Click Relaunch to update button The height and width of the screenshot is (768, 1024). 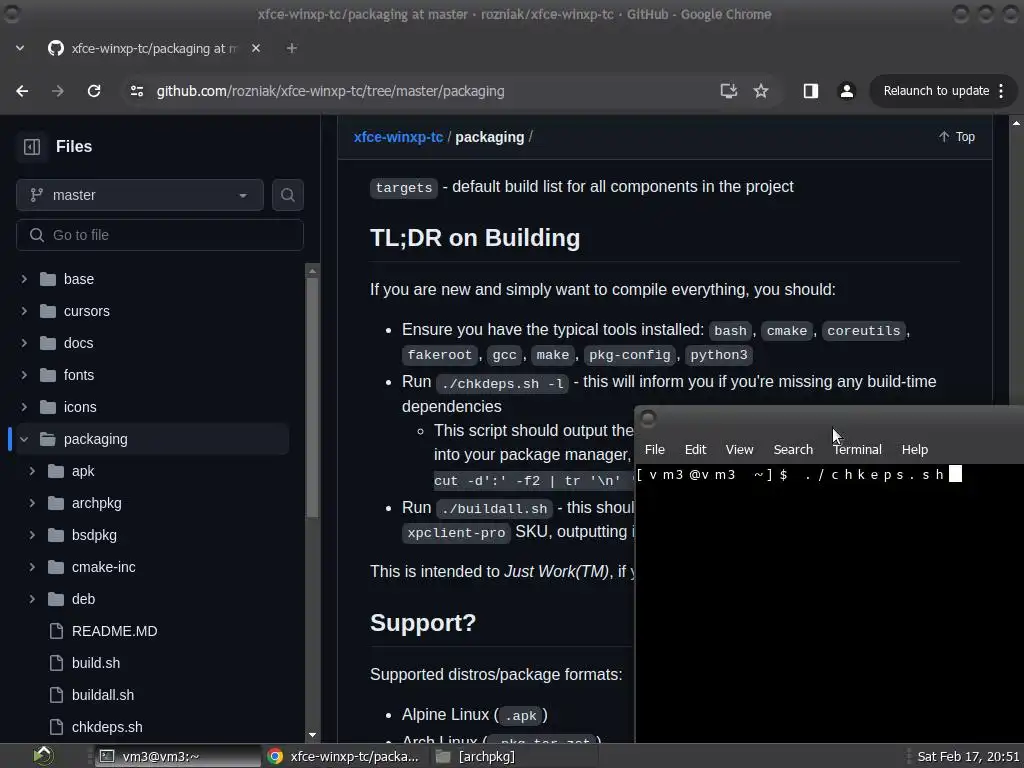point(936,91)
